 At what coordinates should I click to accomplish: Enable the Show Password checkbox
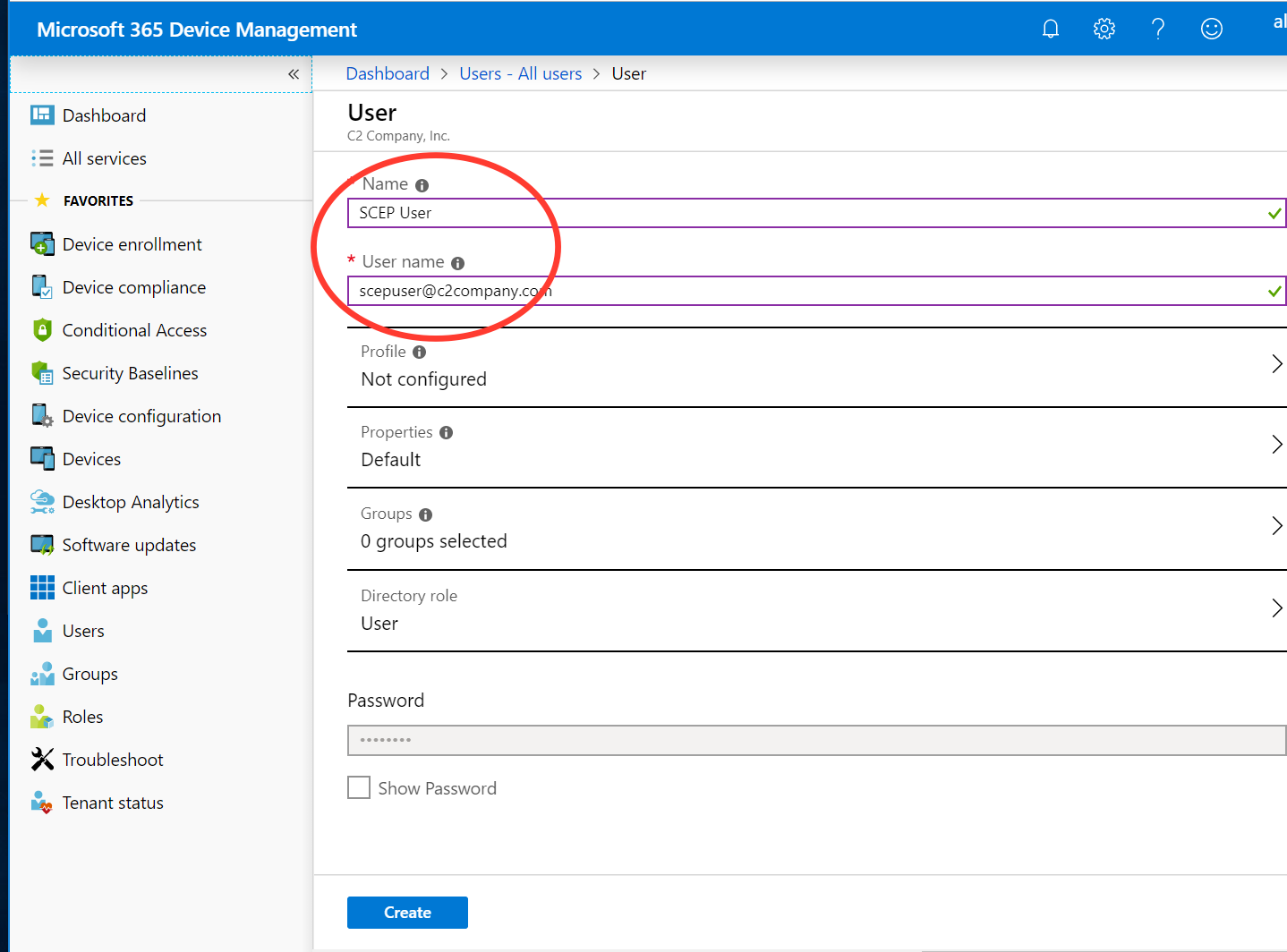(359, 786)
